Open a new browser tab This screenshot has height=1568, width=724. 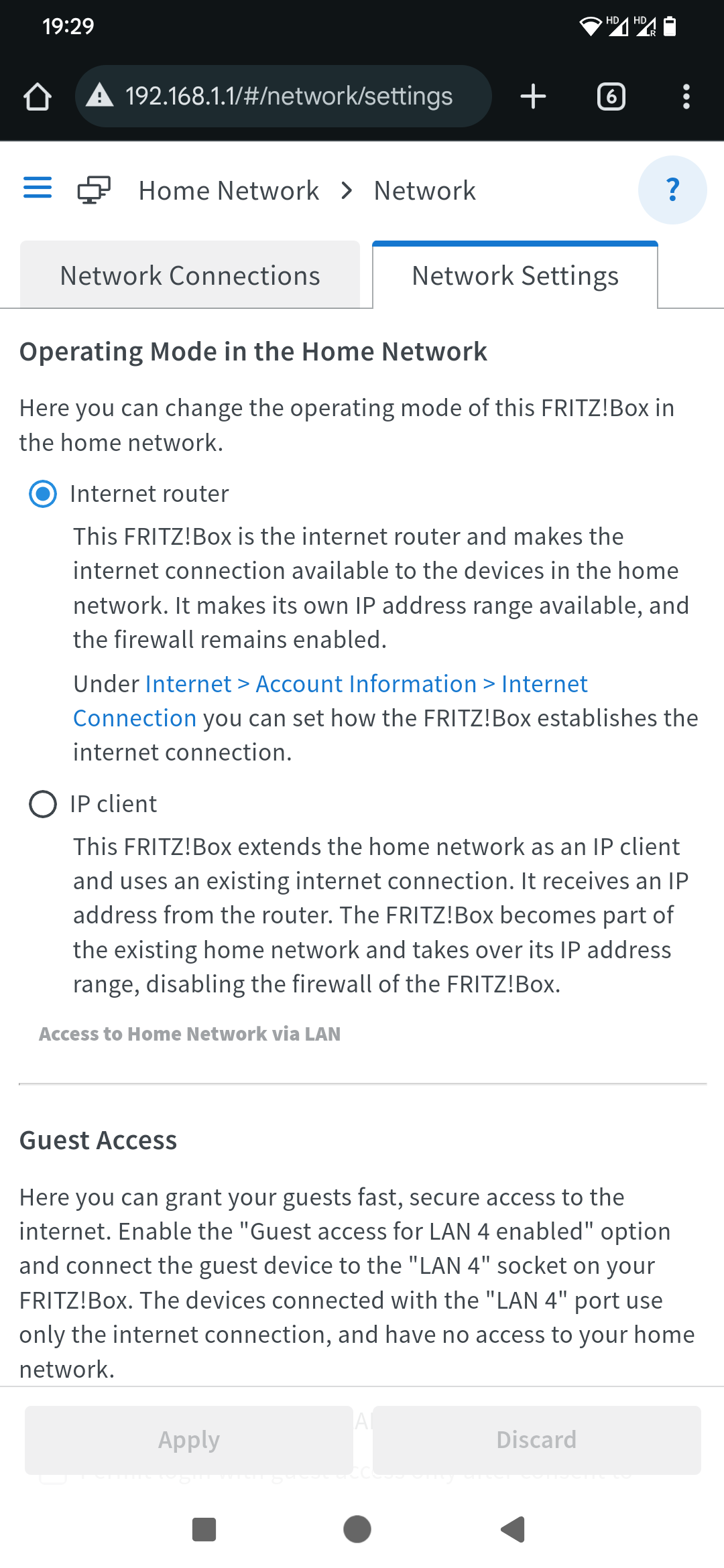click(533, 96)
